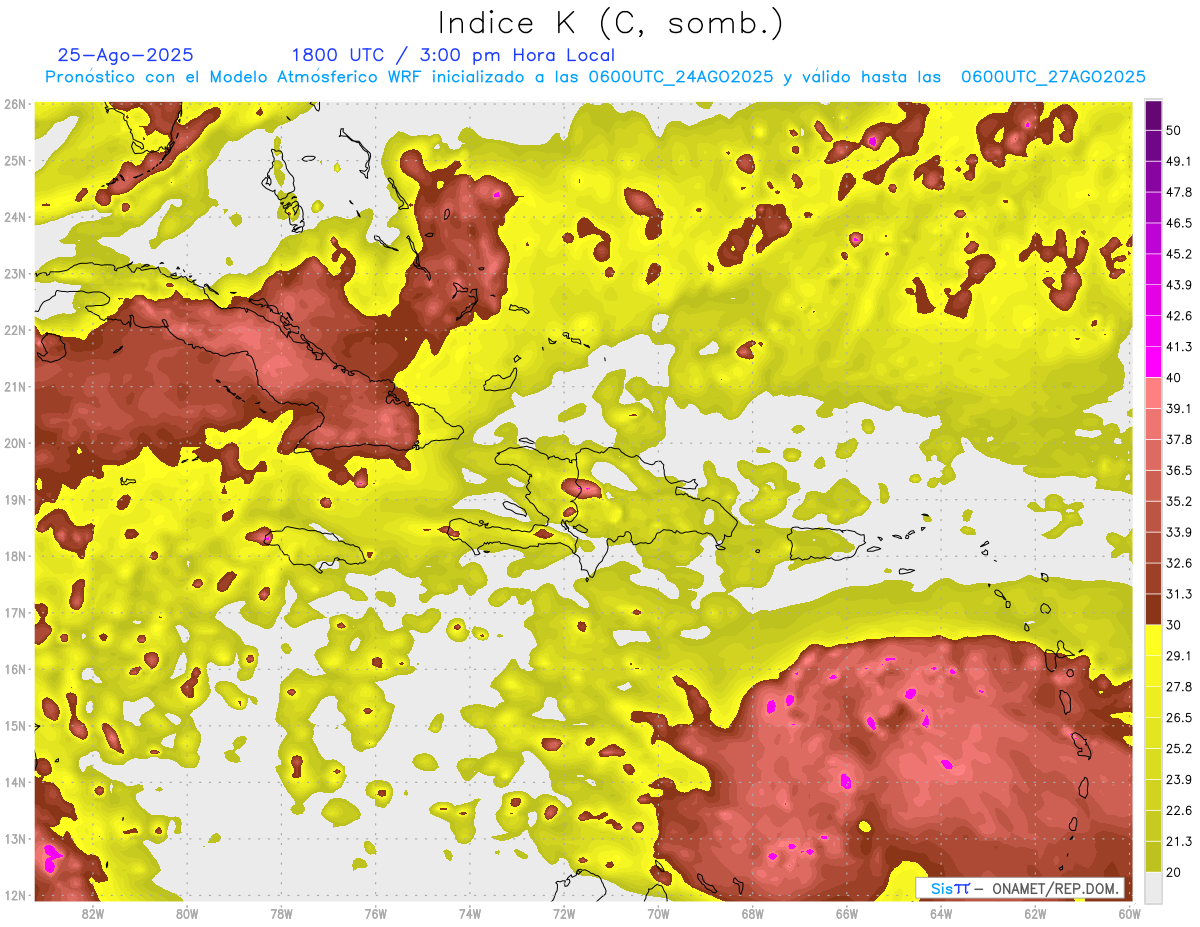Click the '12N' latitude label
The height and width of the screenshot is (927, 1200).
pyautogui.click(x=15, y=895)
